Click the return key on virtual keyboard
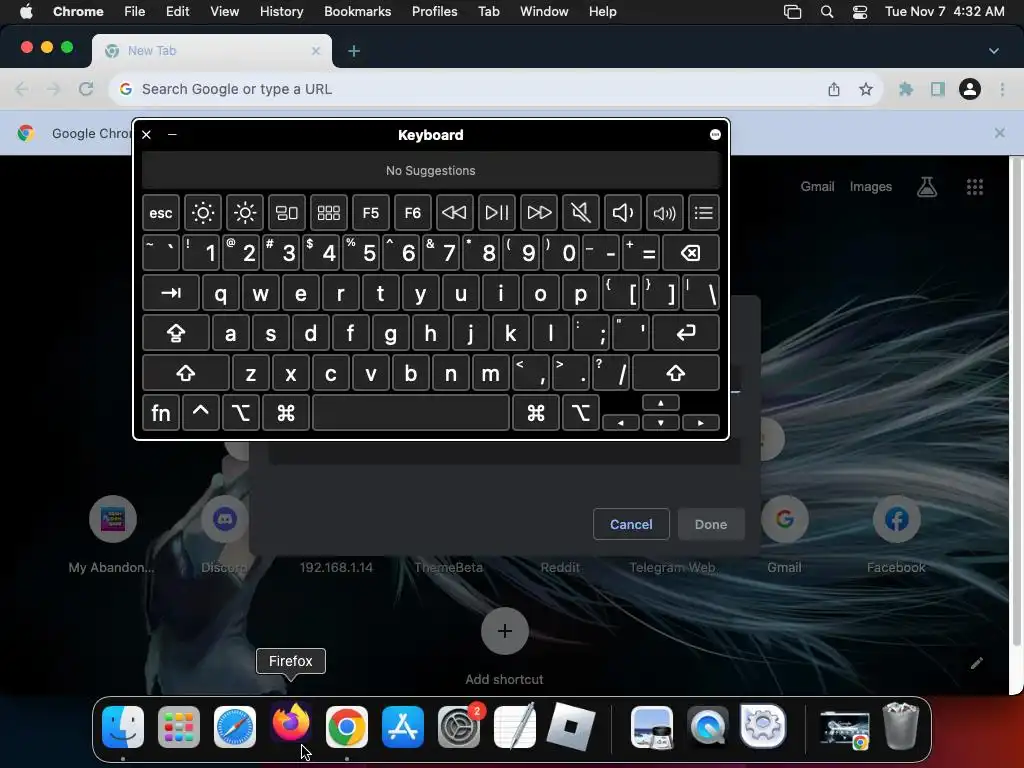Image resolution: width=1024 pixels, height=768 pixels. (x=686, y=333)
